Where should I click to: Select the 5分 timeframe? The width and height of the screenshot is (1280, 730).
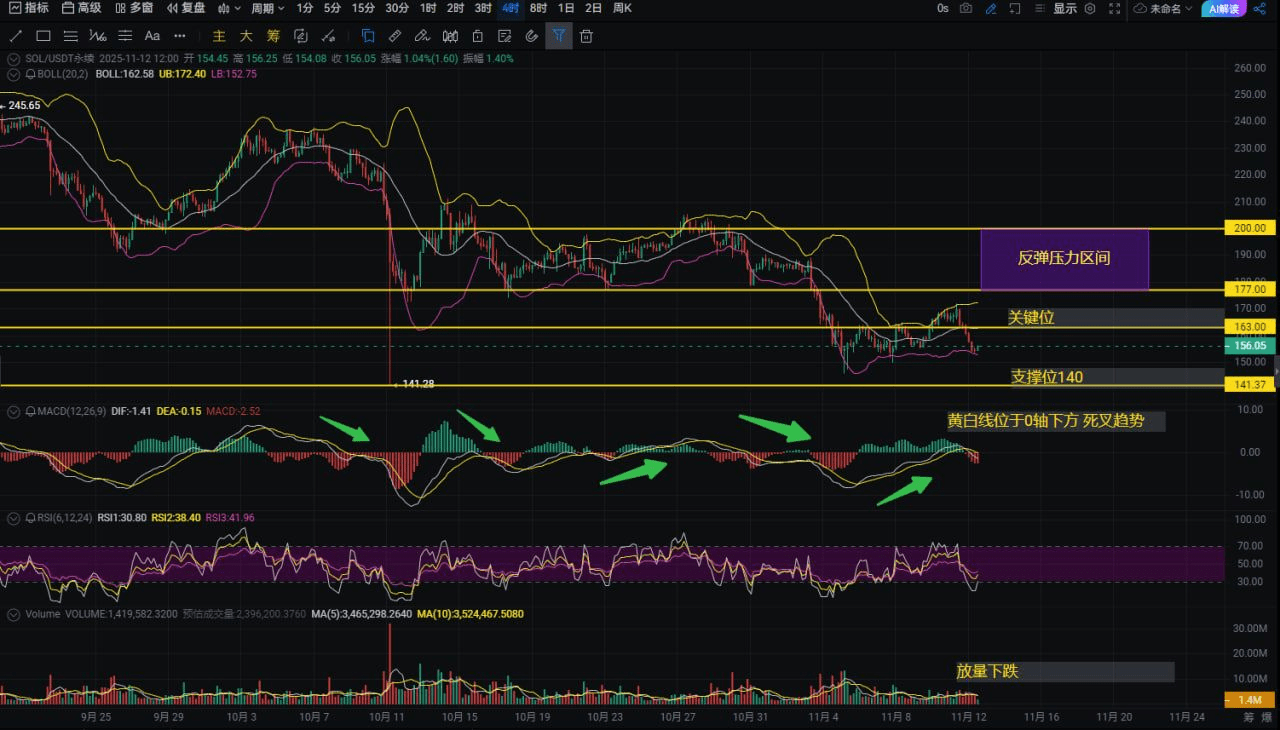click(x=332, y=8)
